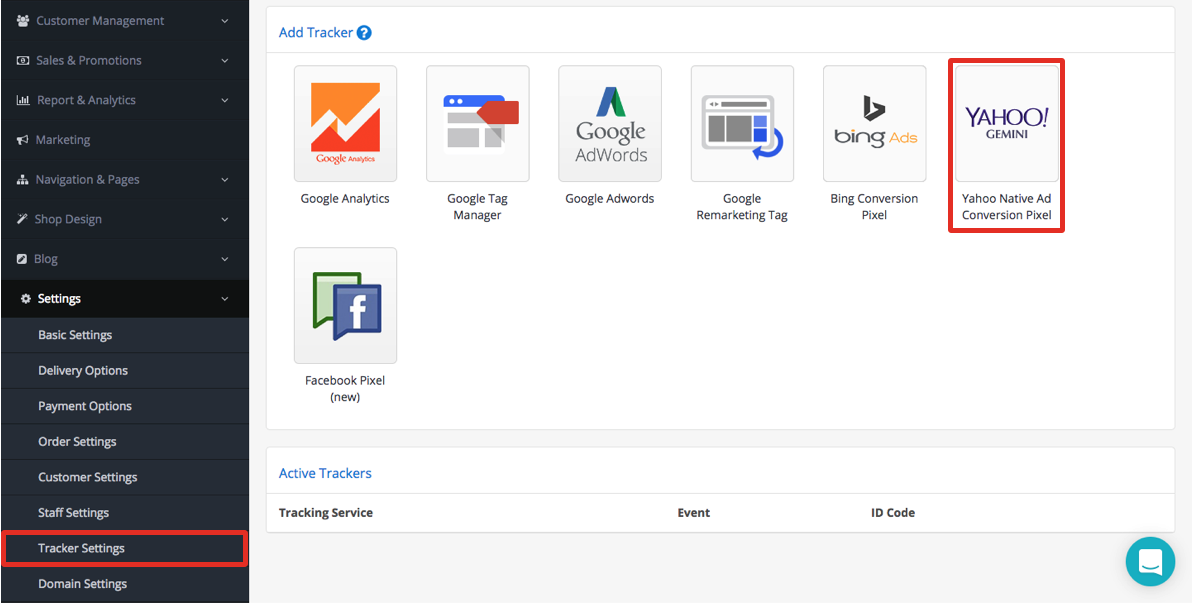Click the Tracking Service column header
This screenshot has width=1192, height=603.
click(x=326, y=513)
